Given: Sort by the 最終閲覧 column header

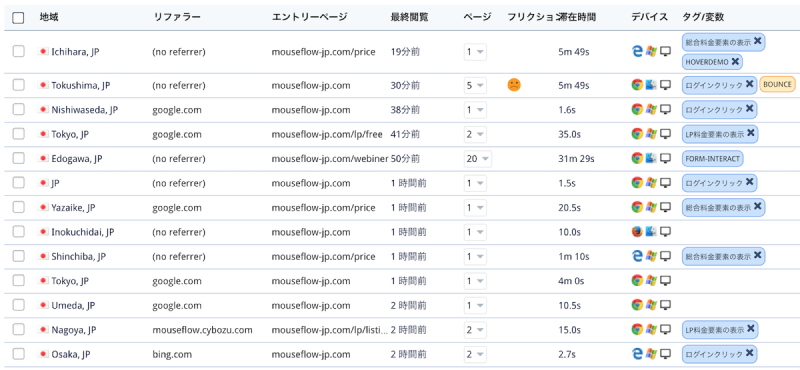Looking at the screenshot, I should point(410,17).
